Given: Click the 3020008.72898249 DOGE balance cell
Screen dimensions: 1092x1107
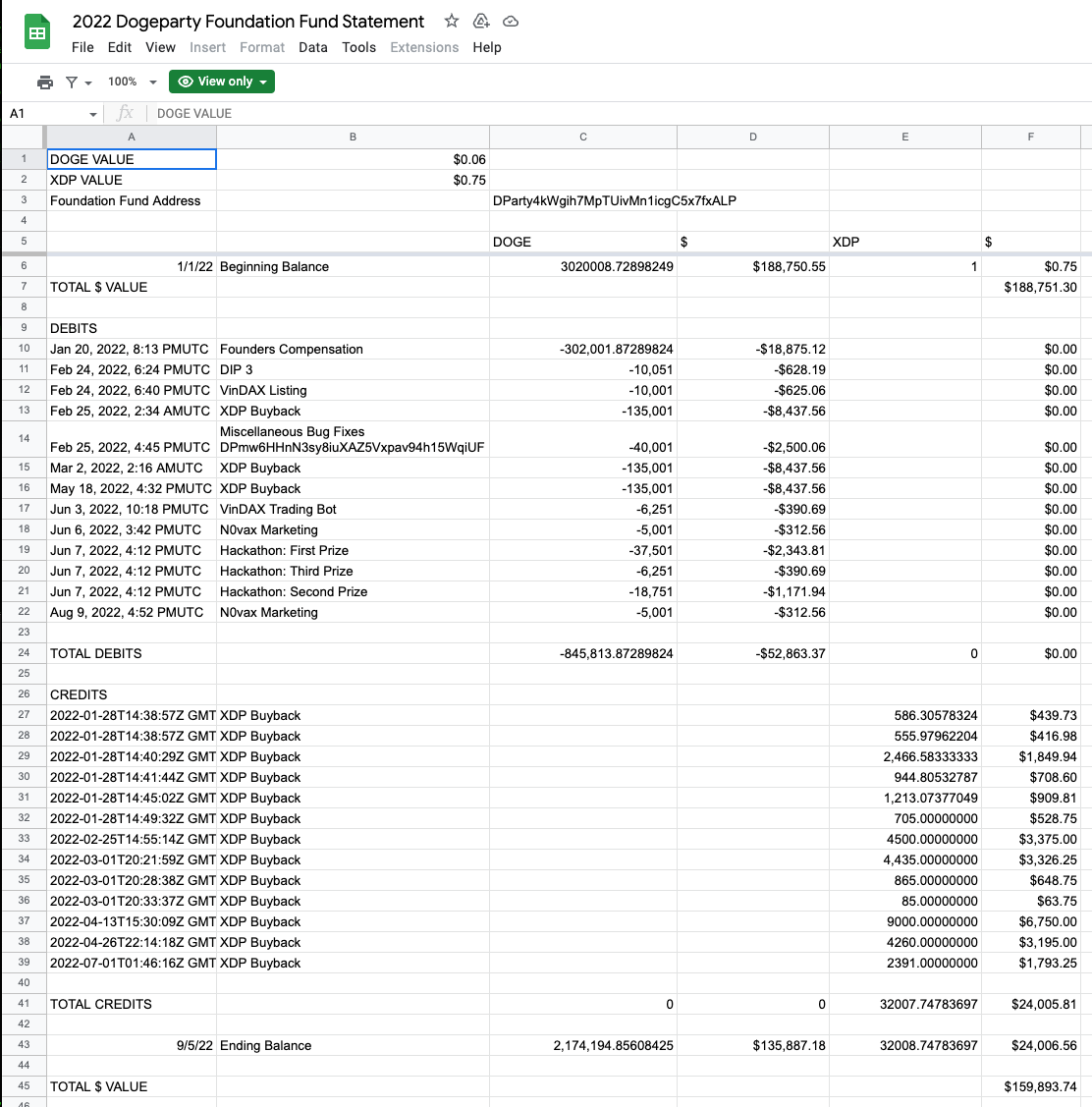Looking at the screenshot, I should [x=583, y=266].
